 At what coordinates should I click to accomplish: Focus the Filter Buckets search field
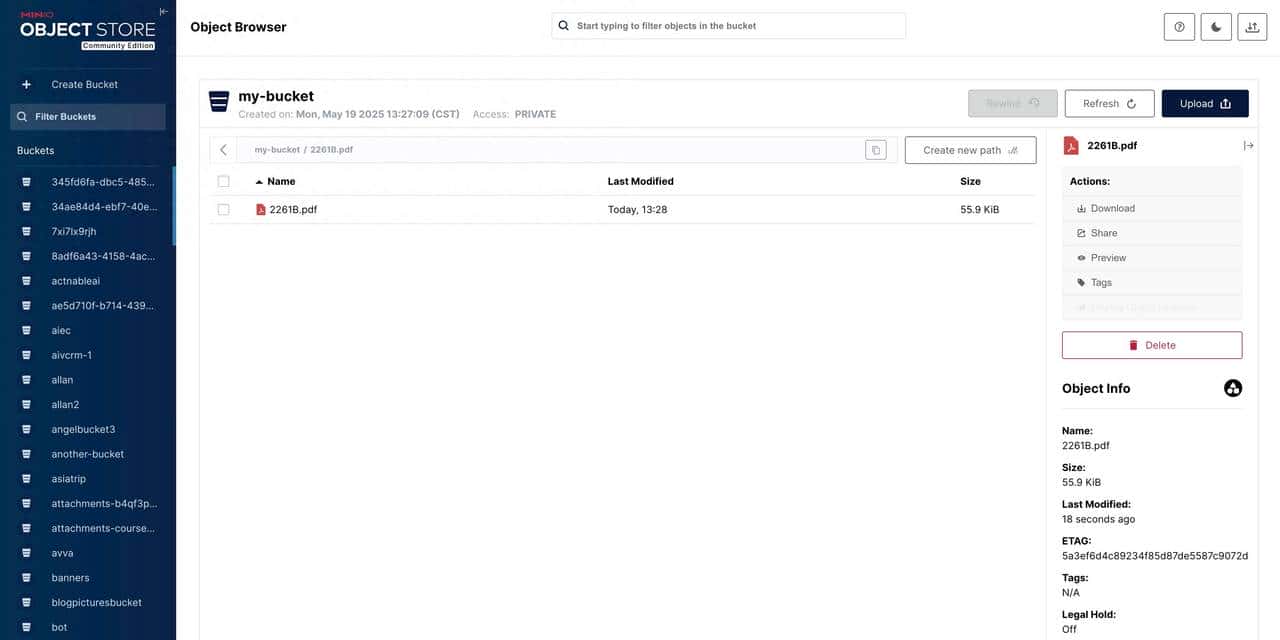[x=88, y=117]
